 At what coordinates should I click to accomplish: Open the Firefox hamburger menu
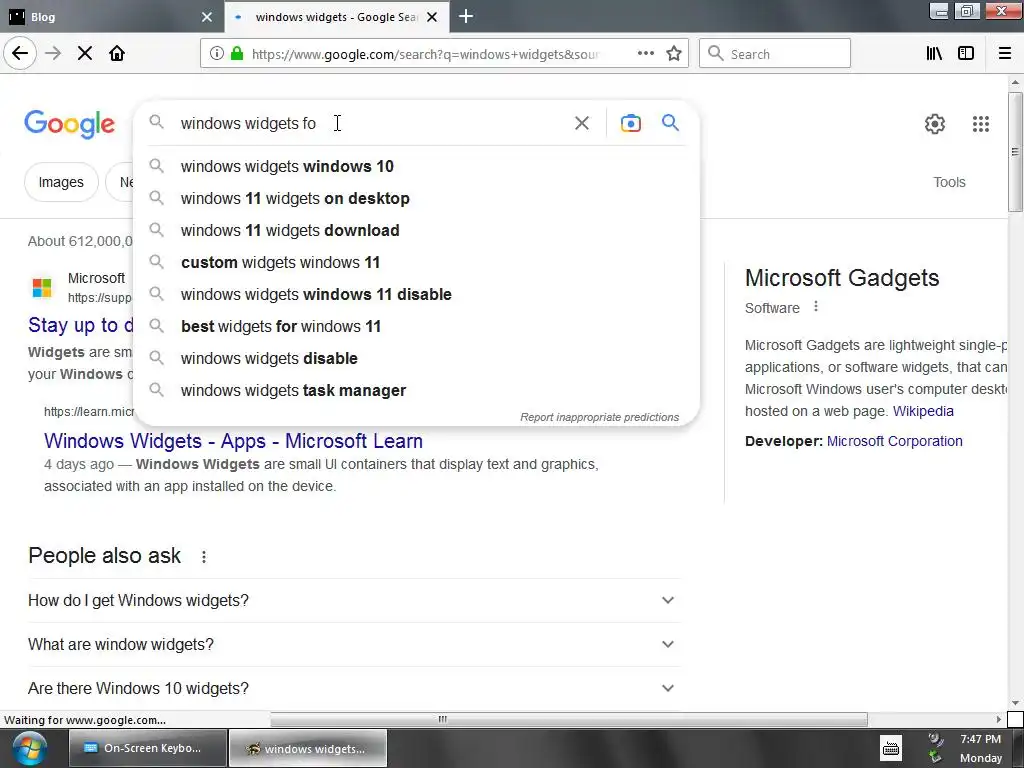(1004, 54)
